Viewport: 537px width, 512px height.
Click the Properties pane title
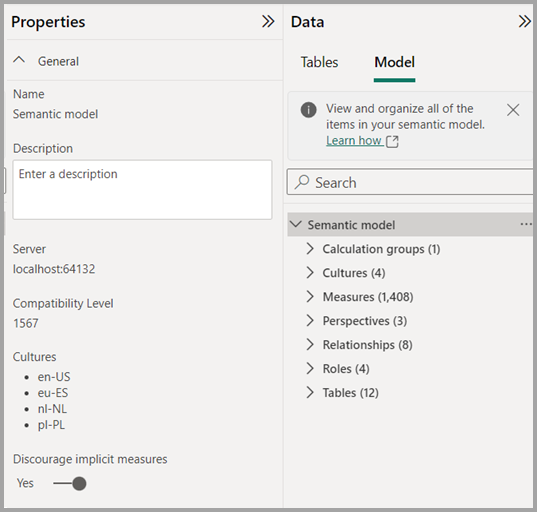(x=48, y=22)
